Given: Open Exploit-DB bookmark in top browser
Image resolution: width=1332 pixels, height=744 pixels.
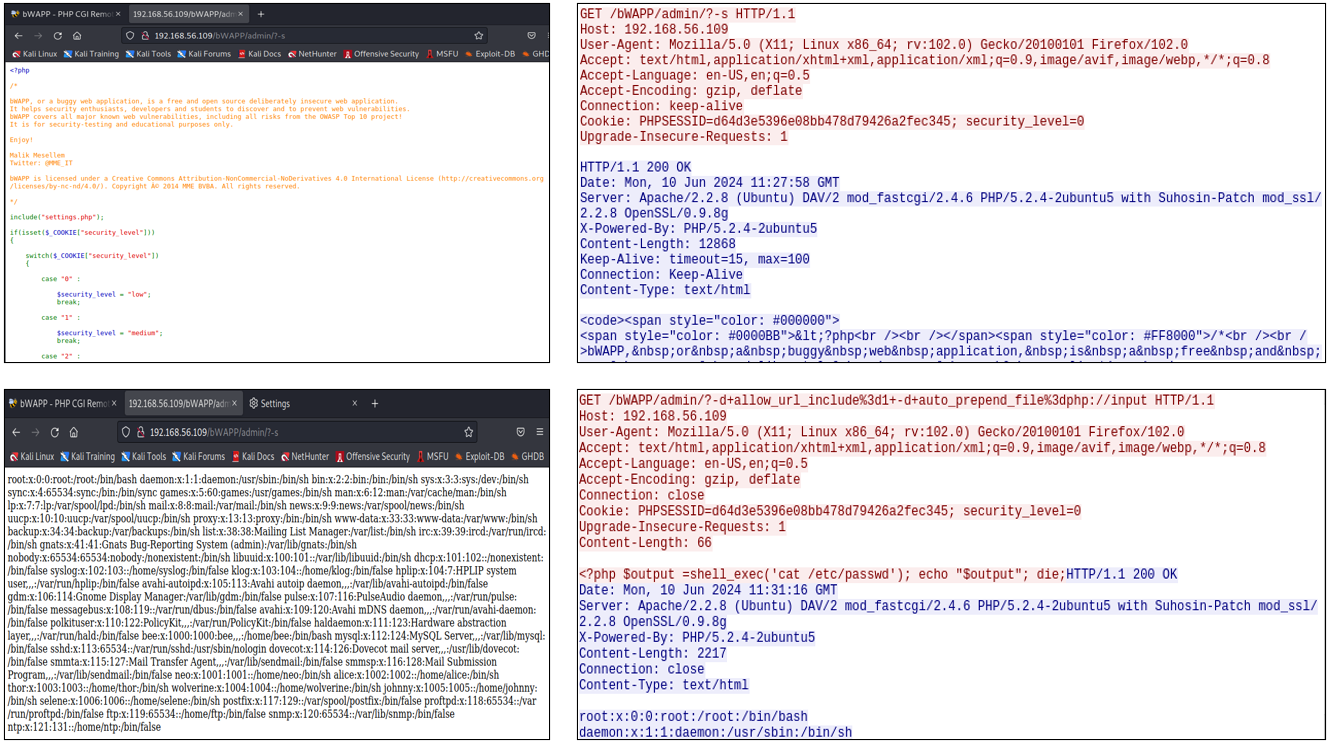Looking at the screenshot, I should pos(490,54).
